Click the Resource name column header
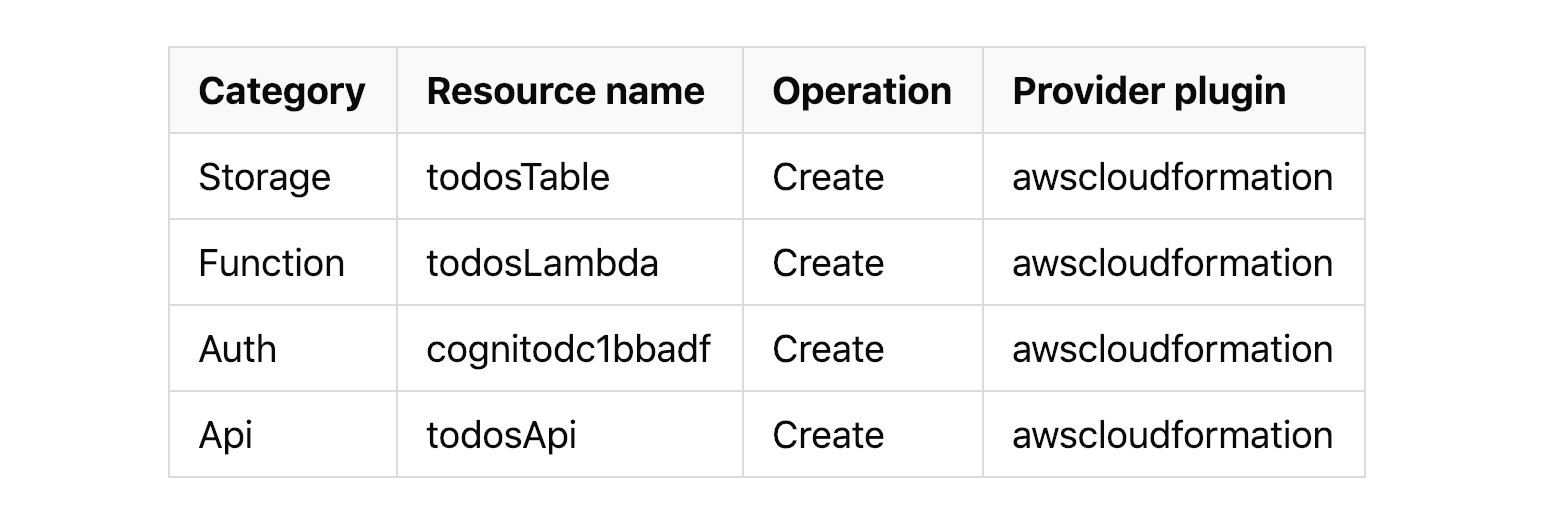 click(565, 91)
